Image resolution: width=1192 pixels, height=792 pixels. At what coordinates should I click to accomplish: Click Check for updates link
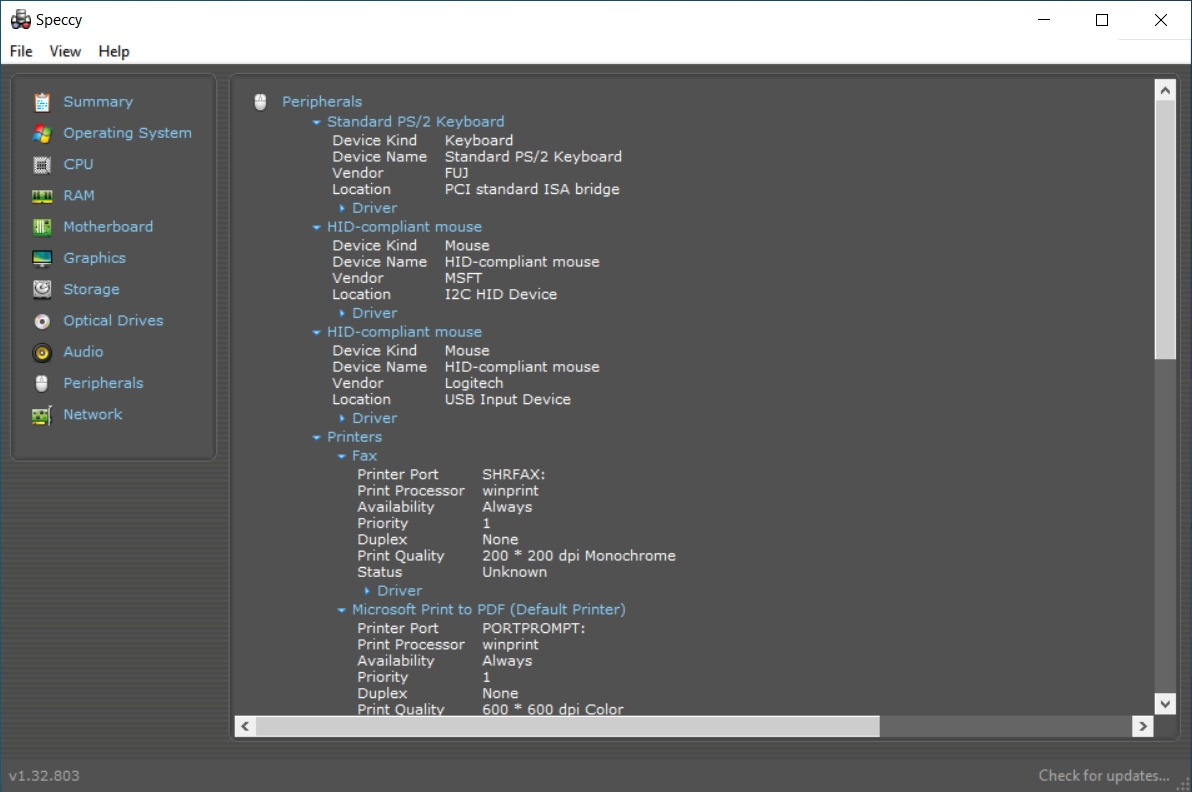pos(1104,775)
